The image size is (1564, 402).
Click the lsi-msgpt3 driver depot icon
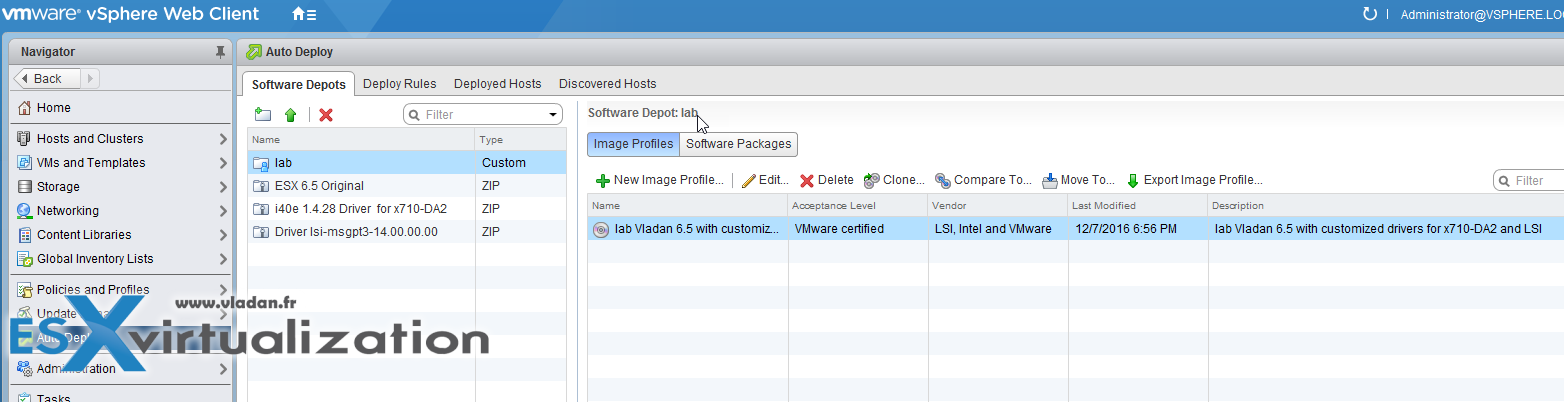pyautogui.click(x=261, y=232)
